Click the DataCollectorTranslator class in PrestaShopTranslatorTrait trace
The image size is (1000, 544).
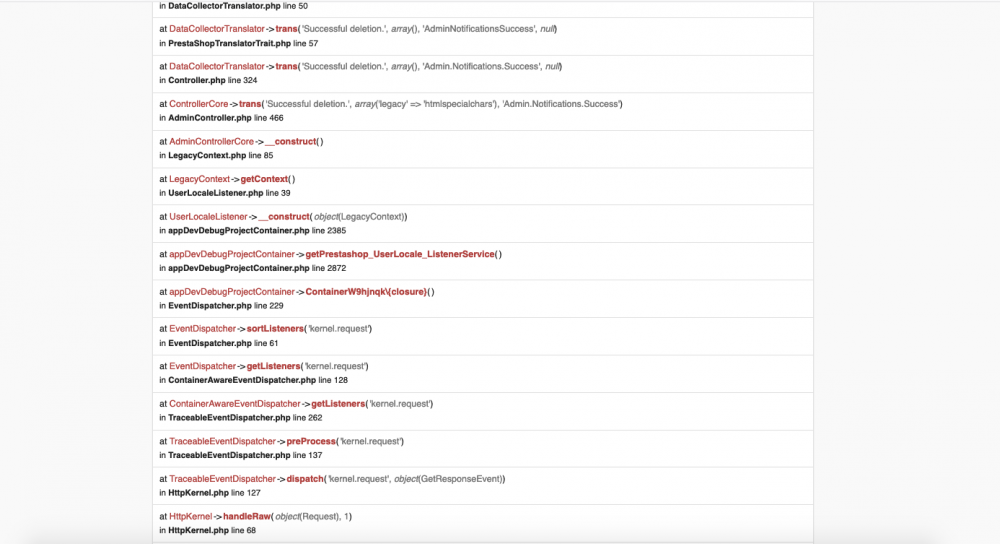click(216, 29)
